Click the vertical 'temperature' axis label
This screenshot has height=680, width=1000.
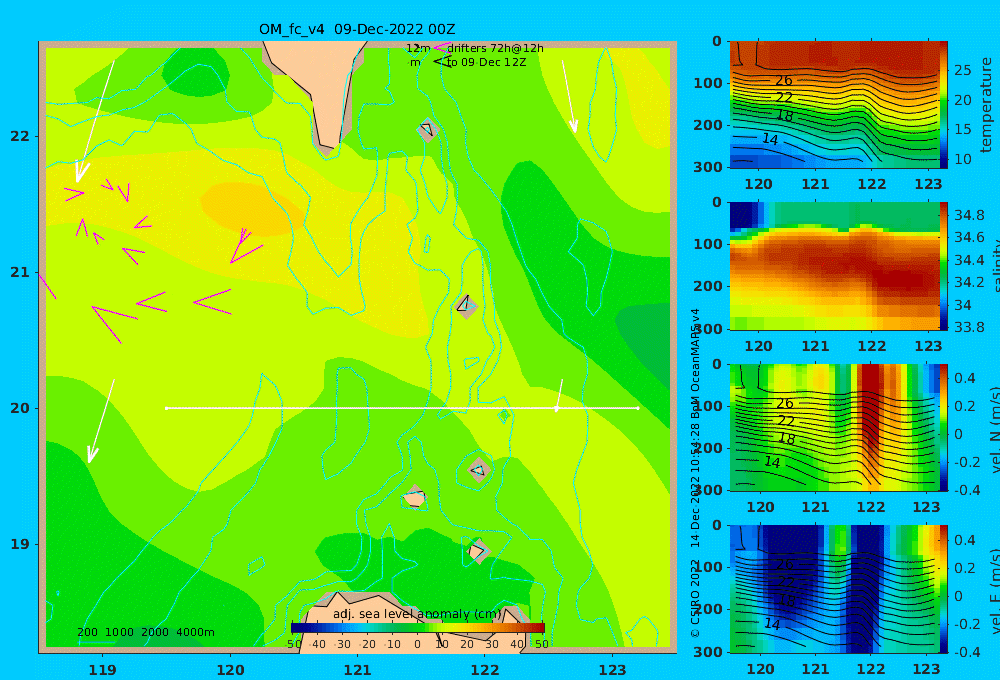pyautogui.click(x=986, y=105)
